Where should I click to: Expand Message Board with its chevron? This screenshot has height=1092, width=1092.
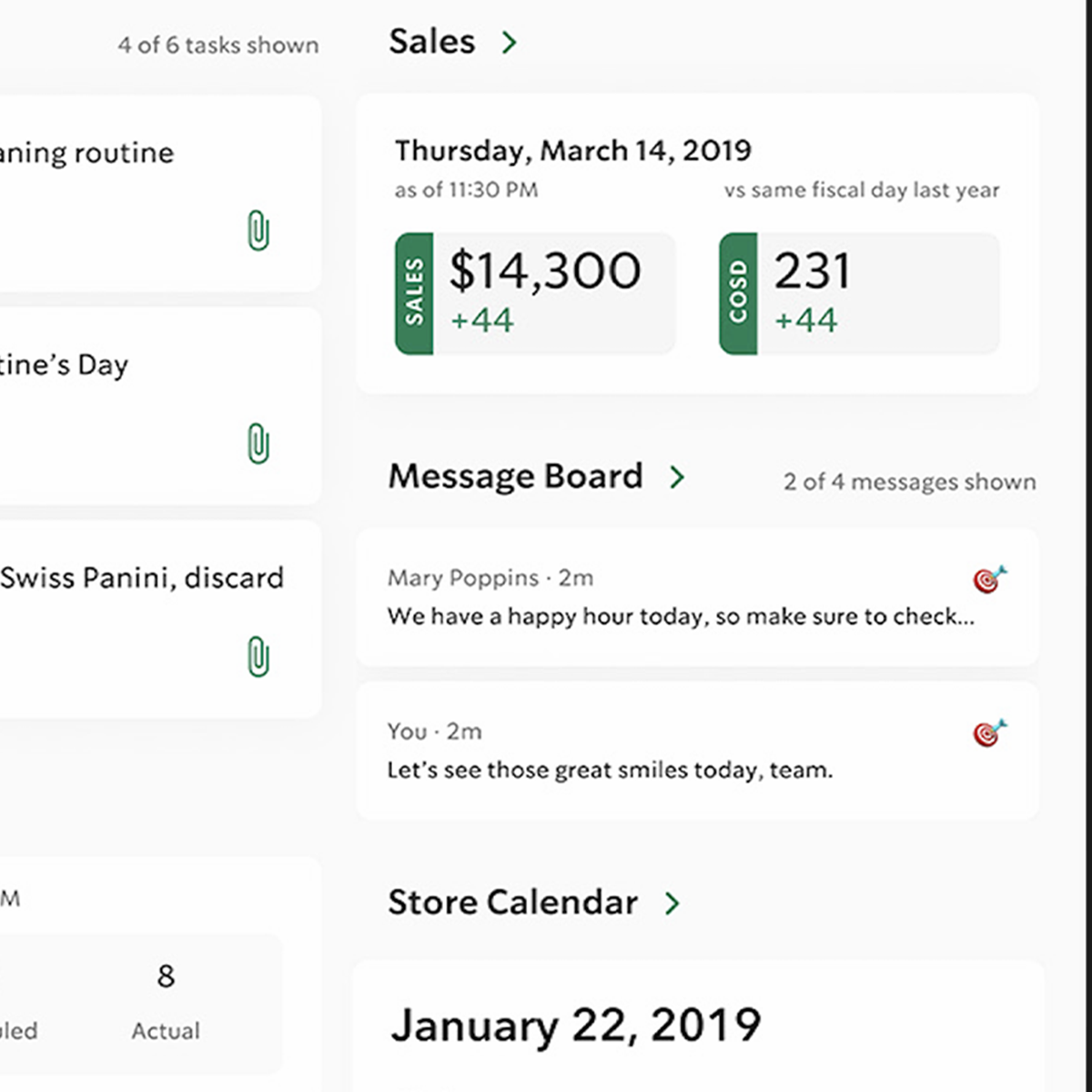click(677, 477)
